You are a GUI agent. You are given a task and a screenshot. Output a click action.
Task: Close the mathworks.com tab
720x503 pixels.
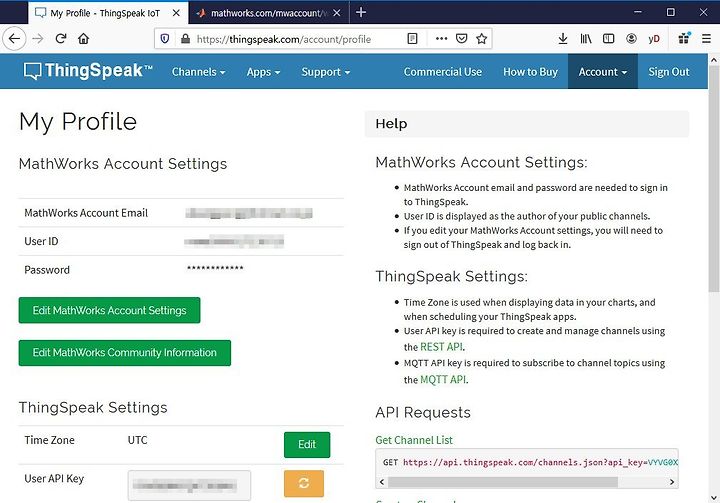point(337,13)
